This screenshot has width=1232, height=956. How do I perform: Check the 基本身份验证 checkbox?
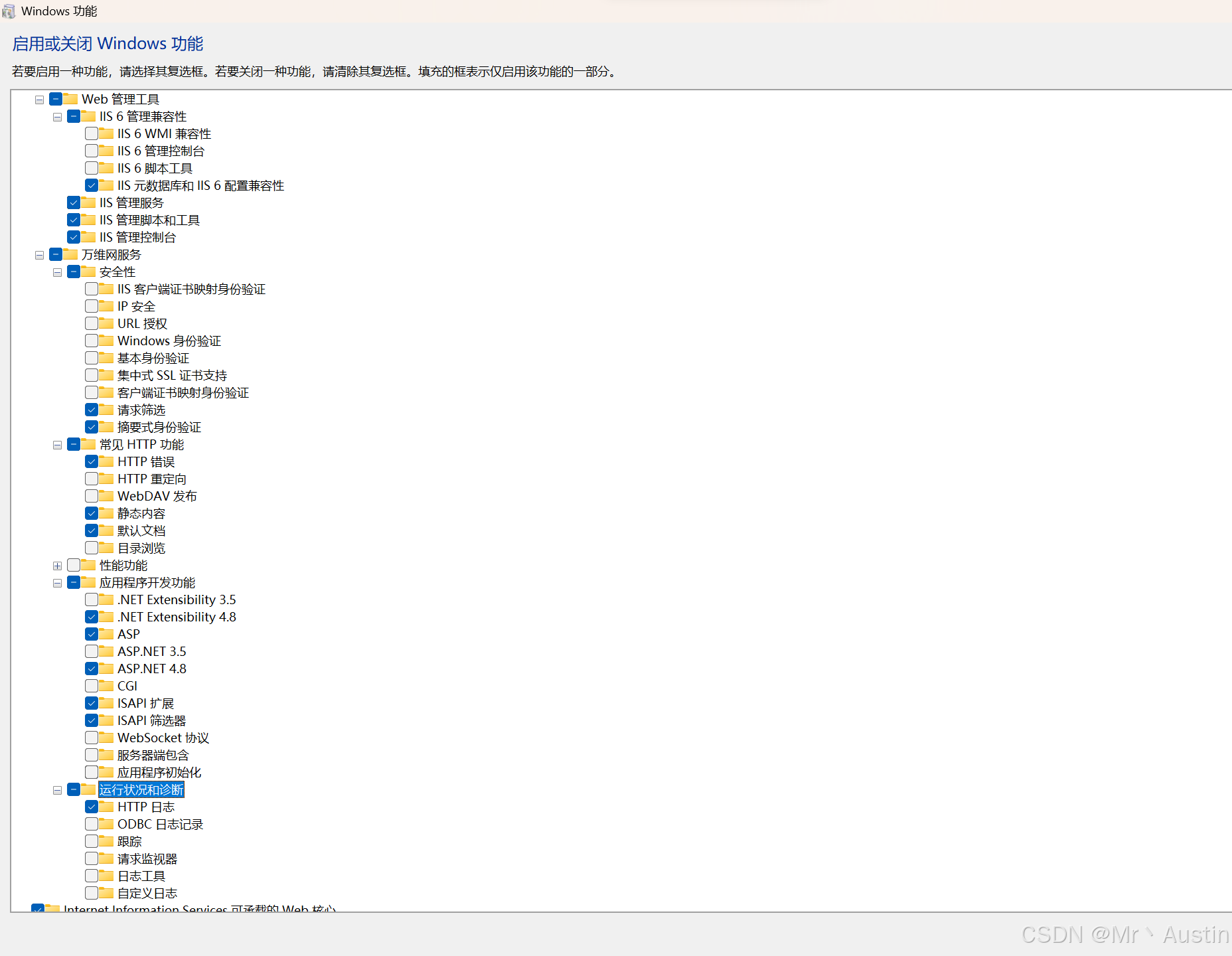pyautogui.click(x=92, y=358)
